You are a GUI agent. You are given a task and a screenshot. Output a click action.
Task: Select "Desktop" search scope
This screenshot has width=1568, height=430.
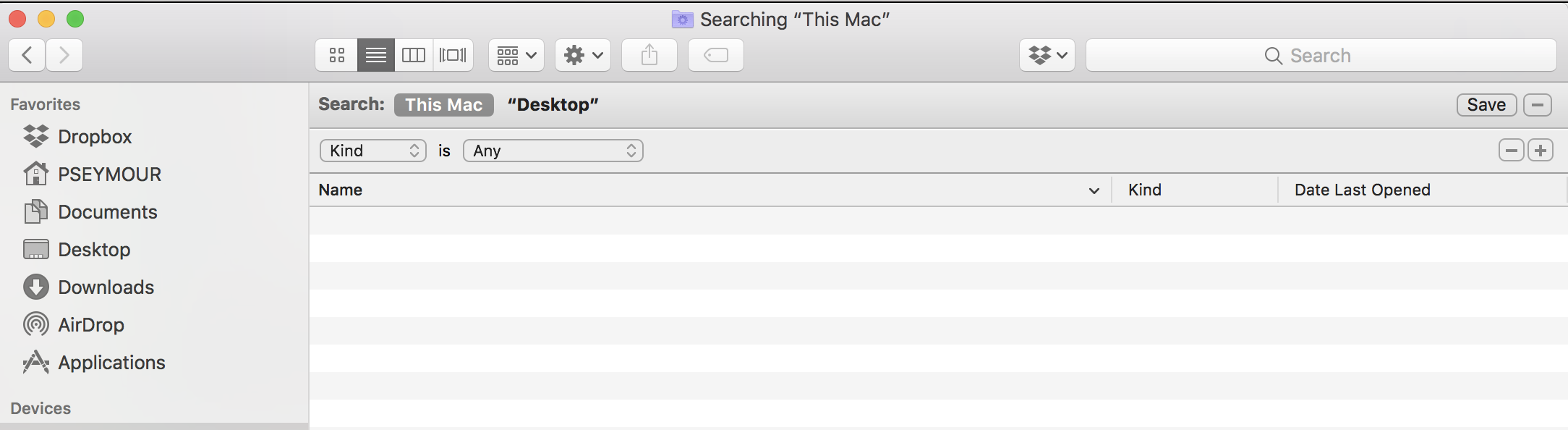[x=553, y=105]
